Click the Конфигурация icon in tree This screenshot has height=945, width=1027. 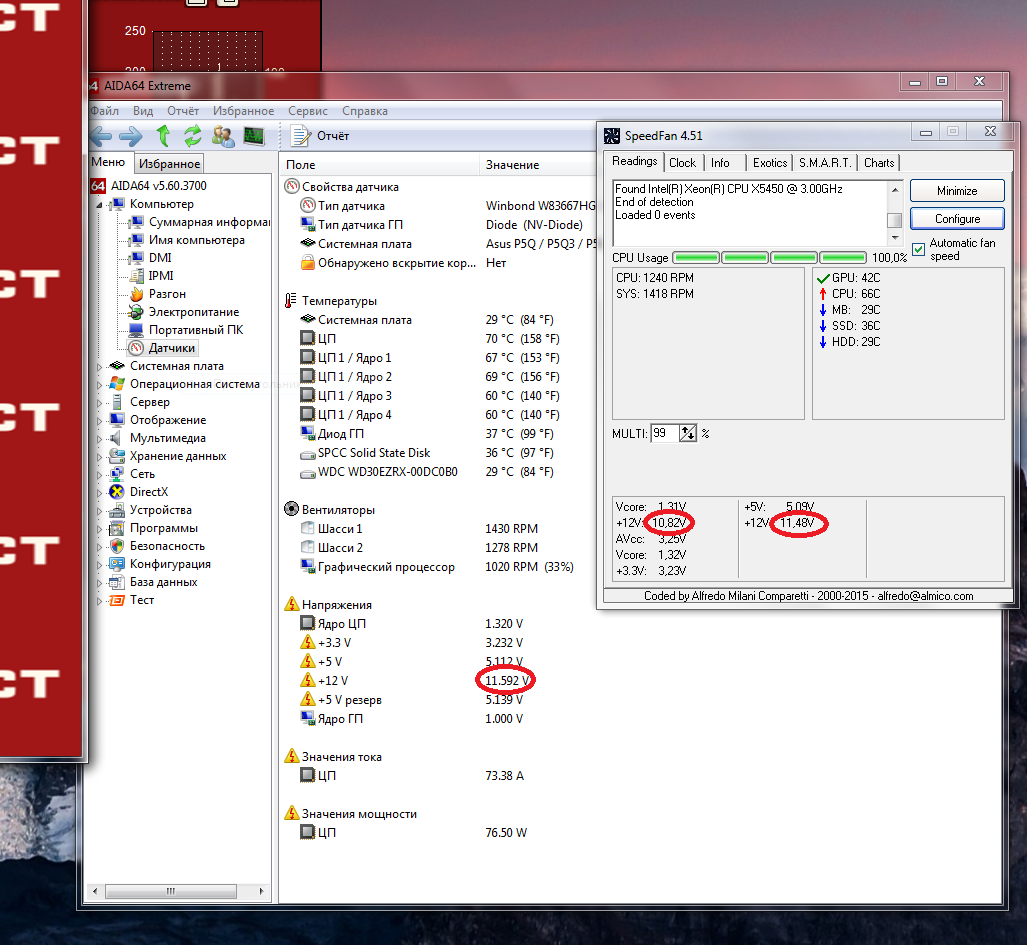point(117,564)
